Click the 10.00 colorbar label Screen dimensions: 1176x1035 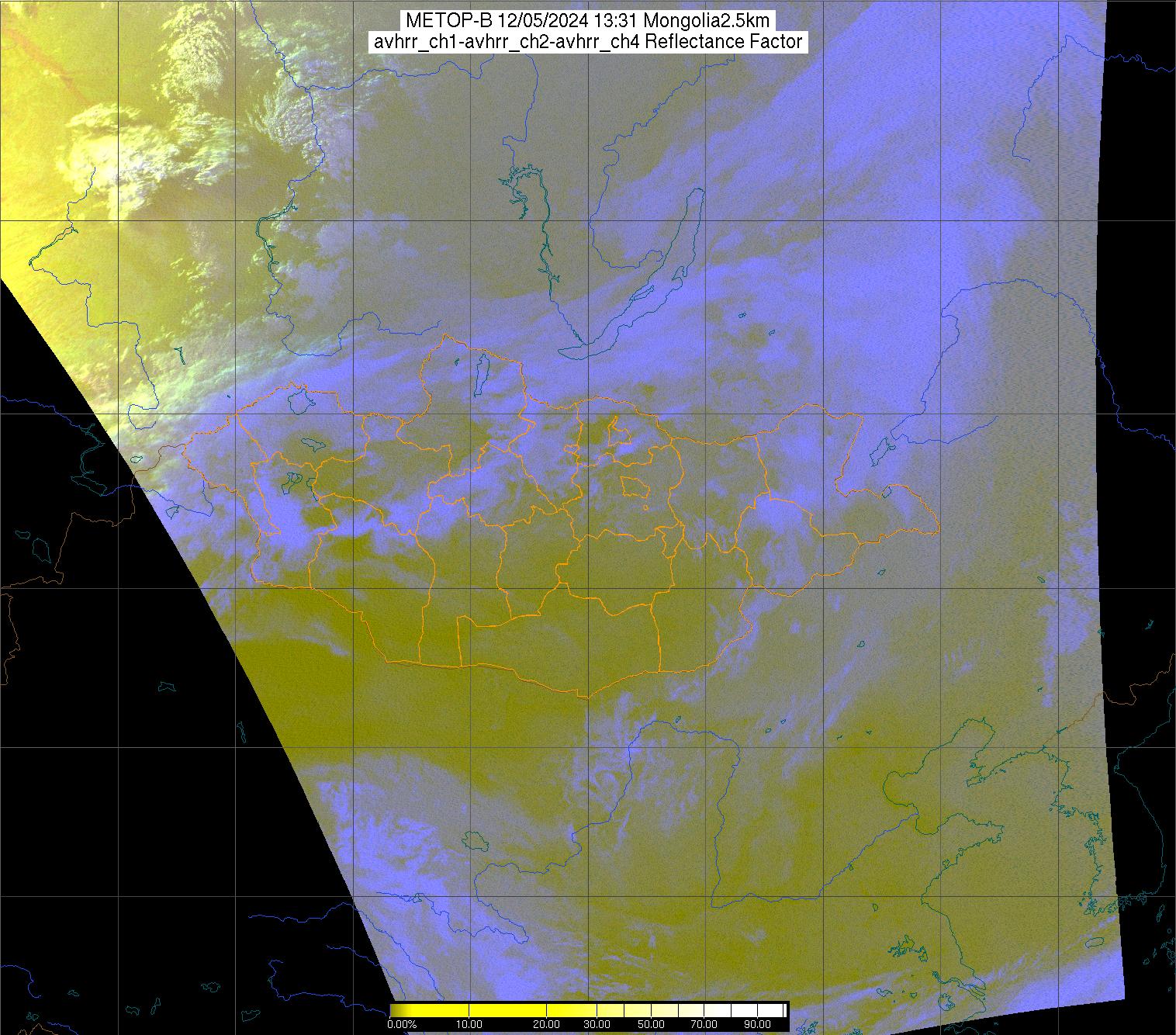coord(469,1024)
